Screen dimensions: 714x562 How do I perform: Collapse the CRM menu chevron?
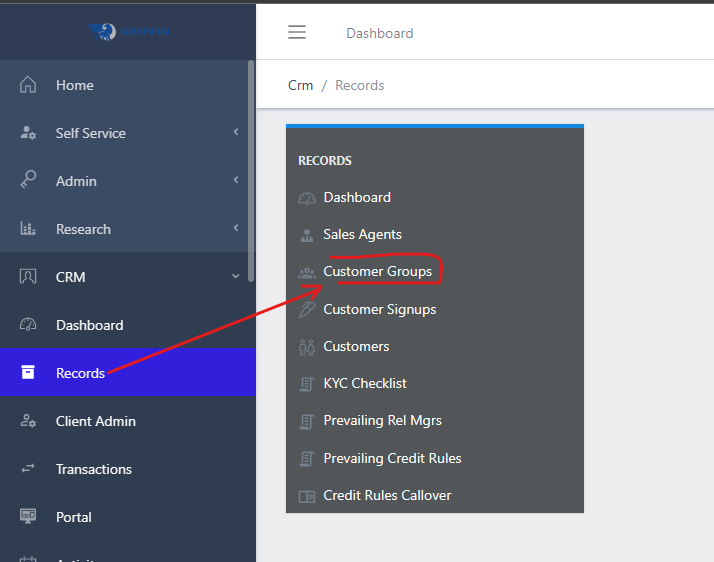pyautogui.click(x=236, y=277)
